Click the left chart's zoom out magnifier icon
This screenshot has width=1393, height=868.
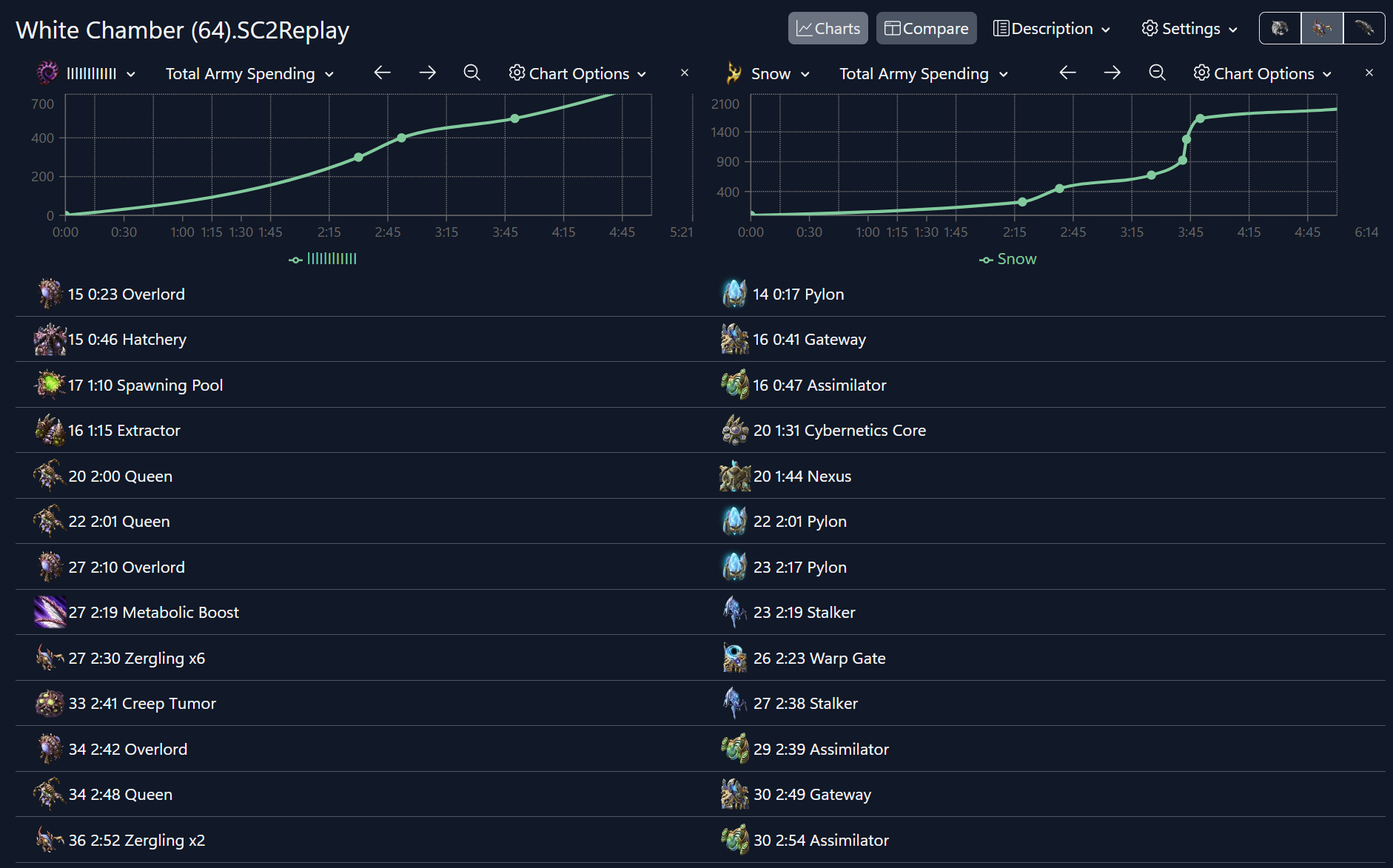point(471,73)
